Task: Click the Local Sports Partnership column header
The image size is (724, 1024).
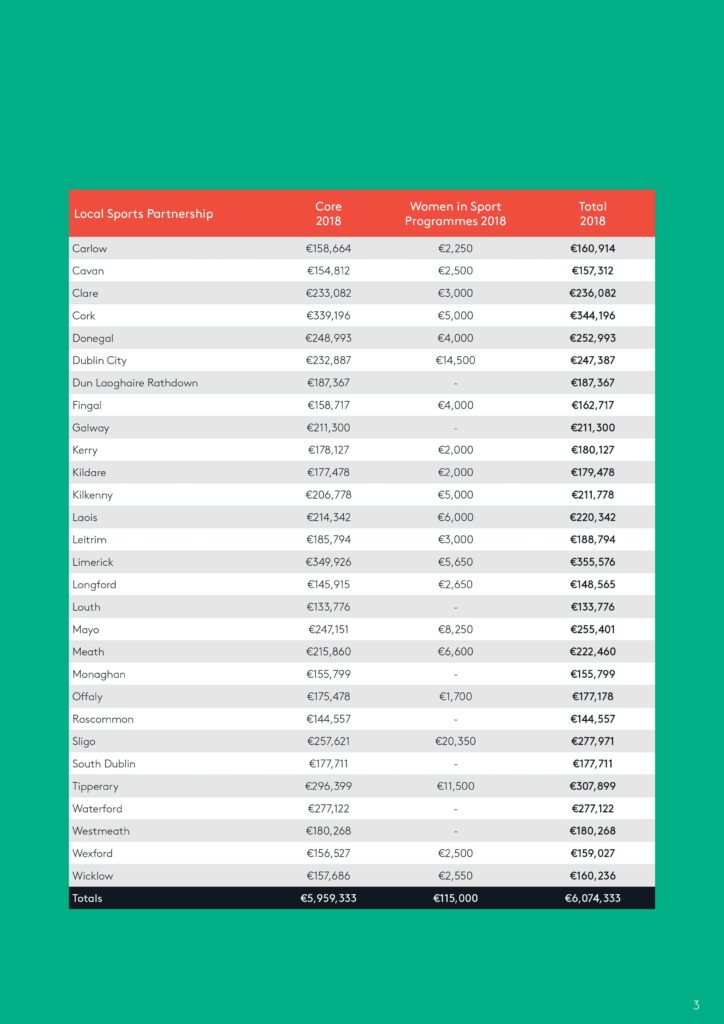Action: pos(143,214)
